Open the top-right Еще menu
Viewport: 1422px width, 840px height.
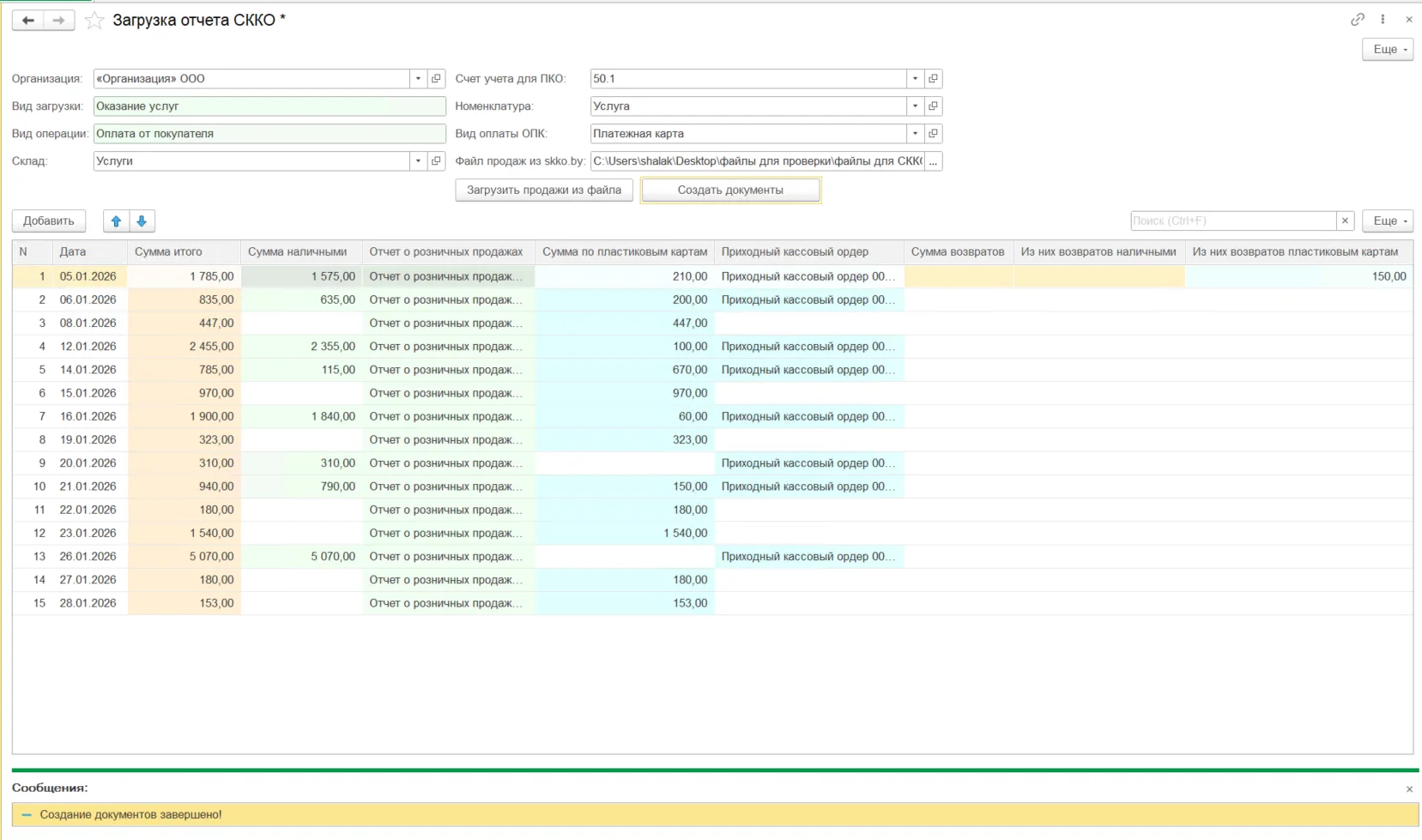click(x=1388, y=49)
